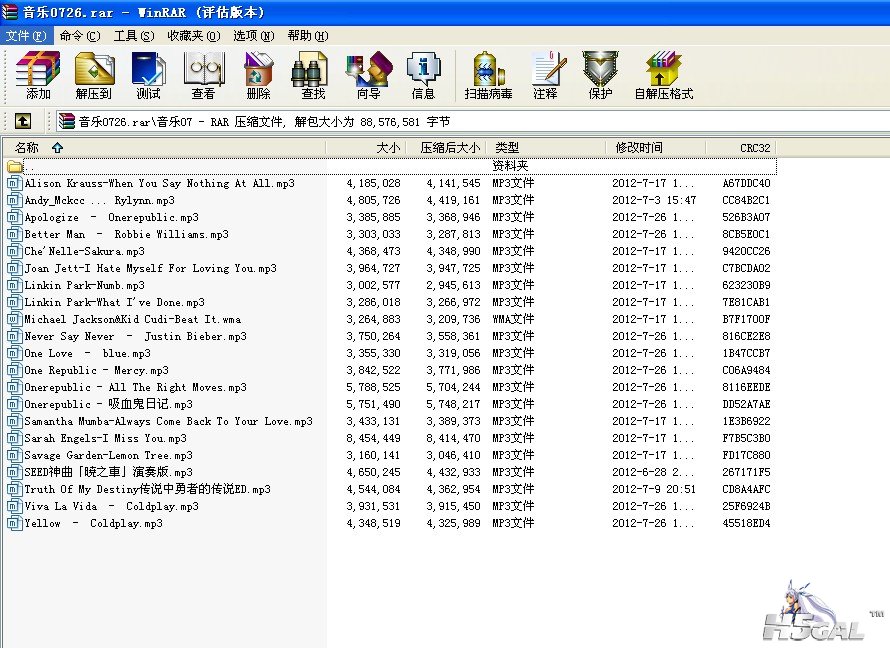The width and height of the screenshot is (890, 648).
Task: Click the 自解压格式 (SFX) icon
Action: [663, 75]
